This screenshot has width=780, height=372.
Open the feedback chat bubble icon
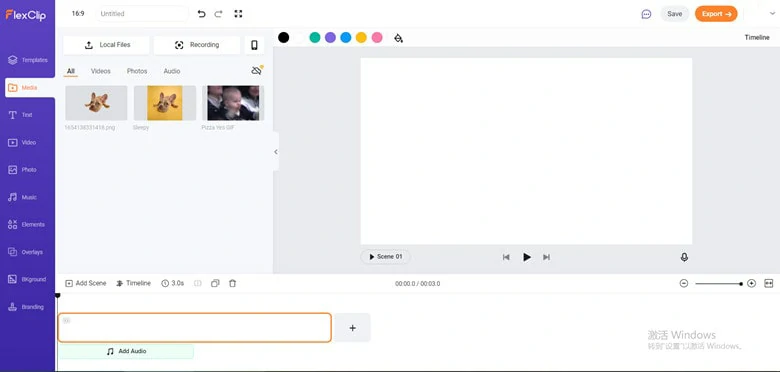pos(646,14)
